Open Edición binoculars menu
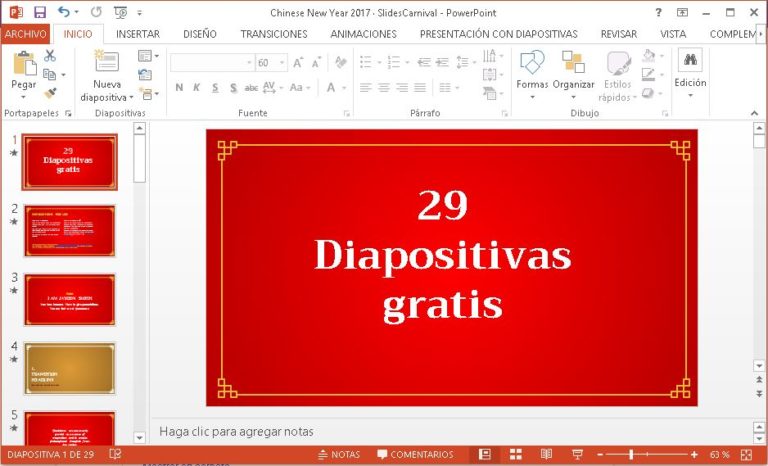 pyautogui.click(x=690, y=74)
